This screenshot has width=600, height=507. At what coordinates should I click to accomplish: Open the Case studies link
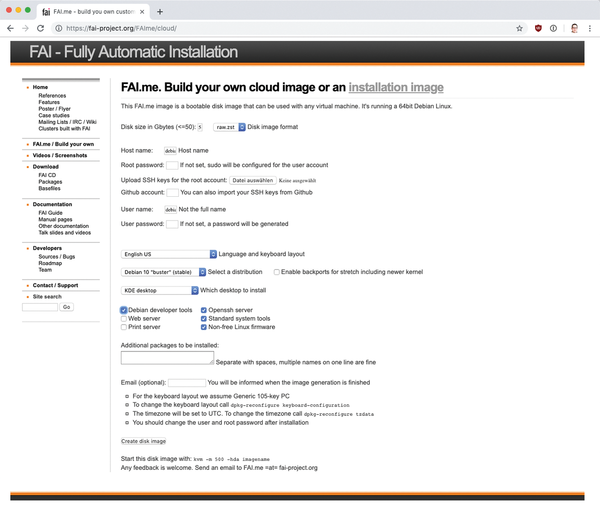(54, 115)
